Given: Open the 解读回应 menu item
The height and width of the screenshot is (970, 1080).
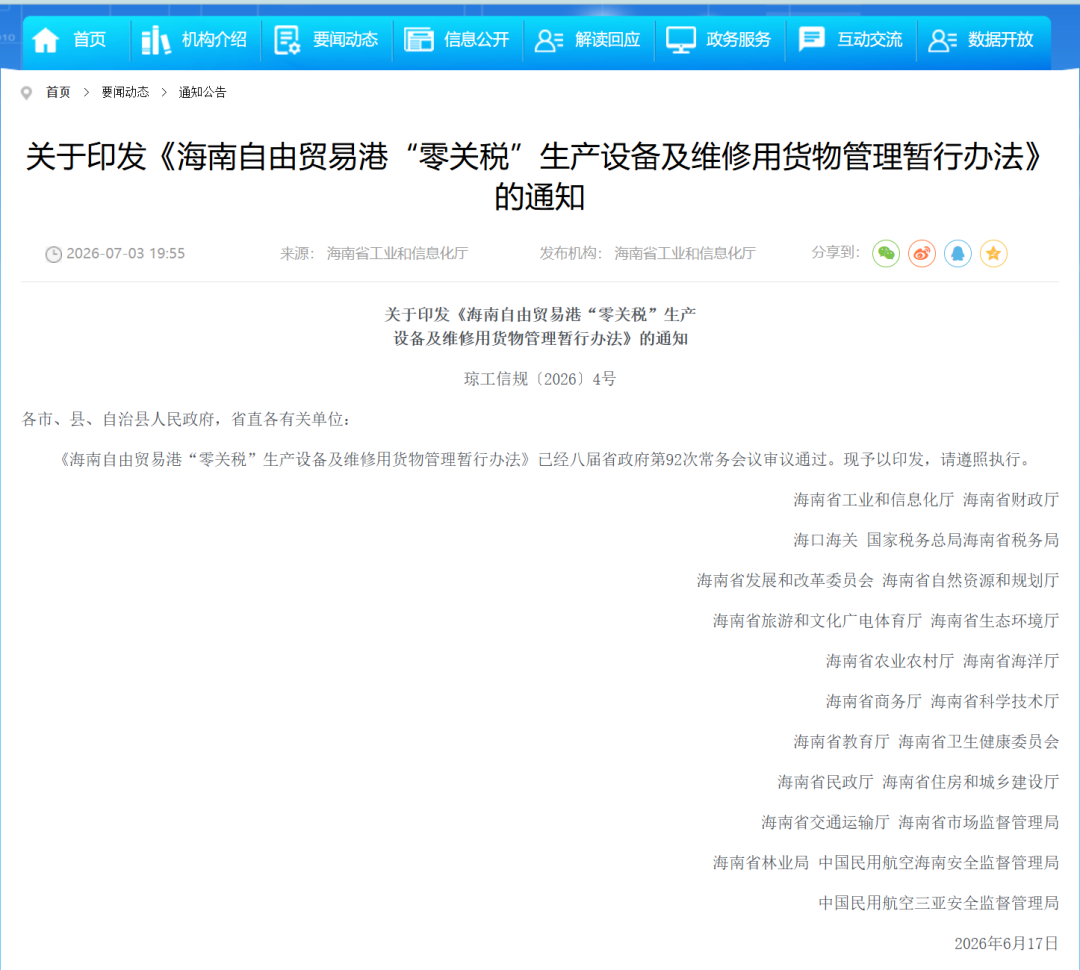Looking at the screenshot, I should [x=608, y=39].
